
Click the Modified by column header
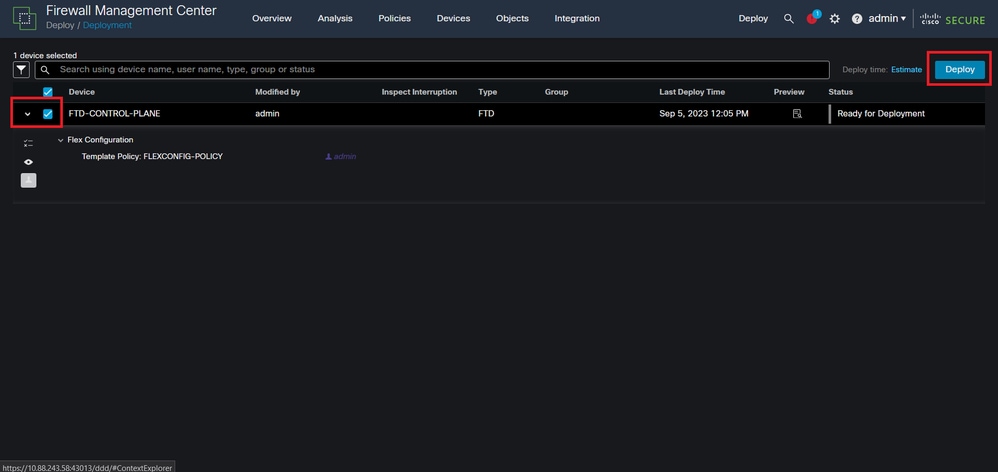[x=278, y=92]
